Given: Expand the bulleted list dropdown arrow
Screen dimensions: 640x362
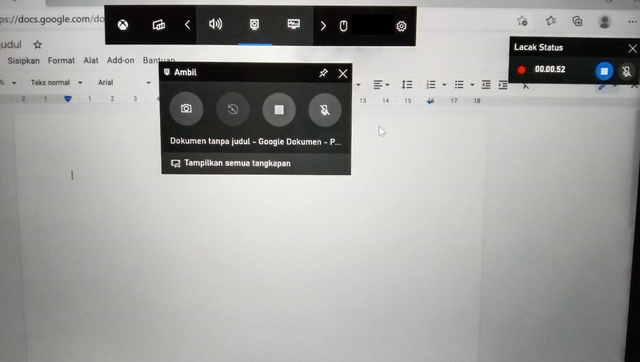Looking at the screenshot, I should (472, 85).
